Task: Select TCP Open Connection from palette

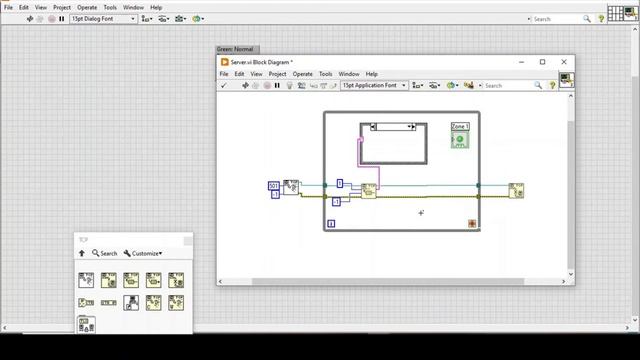Action: (109, 280)
